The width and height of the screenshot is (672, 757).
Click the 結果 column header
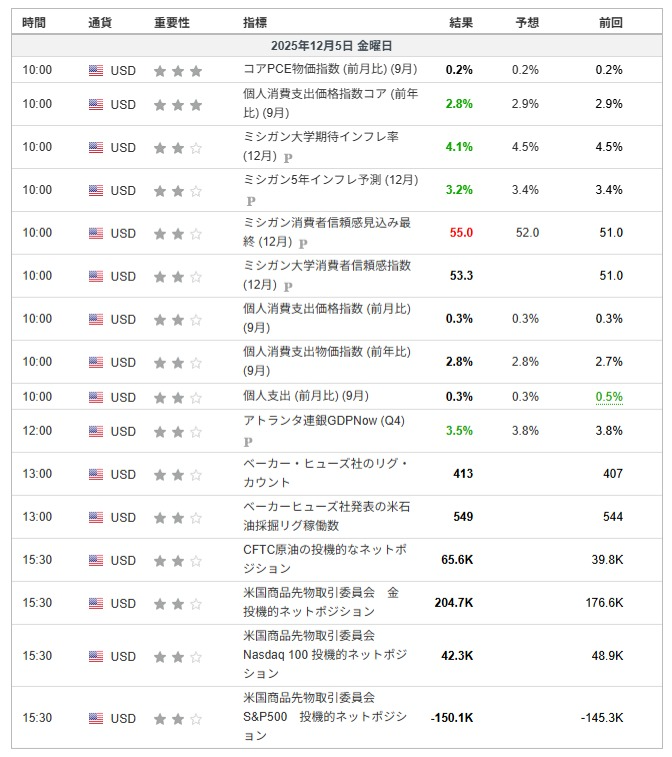461,22
